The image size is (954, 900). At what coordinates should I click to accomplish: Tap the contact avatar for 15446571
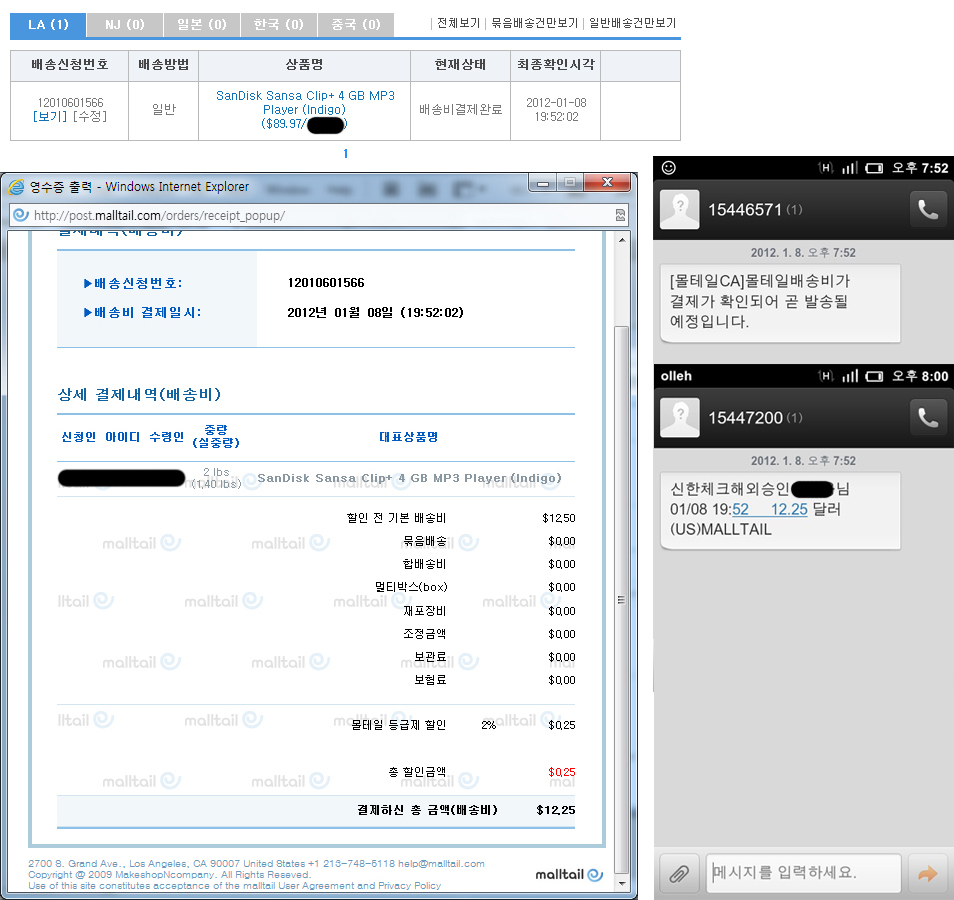coord(680,209)
